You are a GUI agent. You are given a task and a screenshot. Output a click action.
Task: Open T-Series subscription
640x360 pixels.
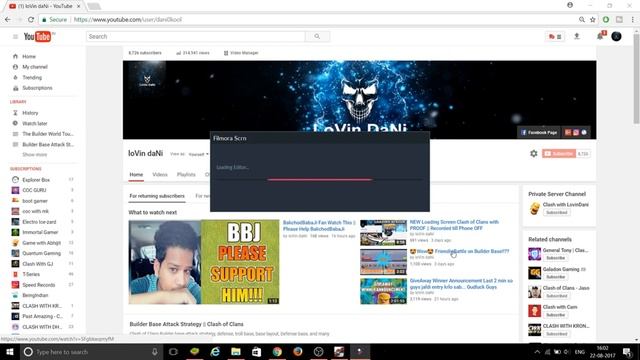(31, 274)
